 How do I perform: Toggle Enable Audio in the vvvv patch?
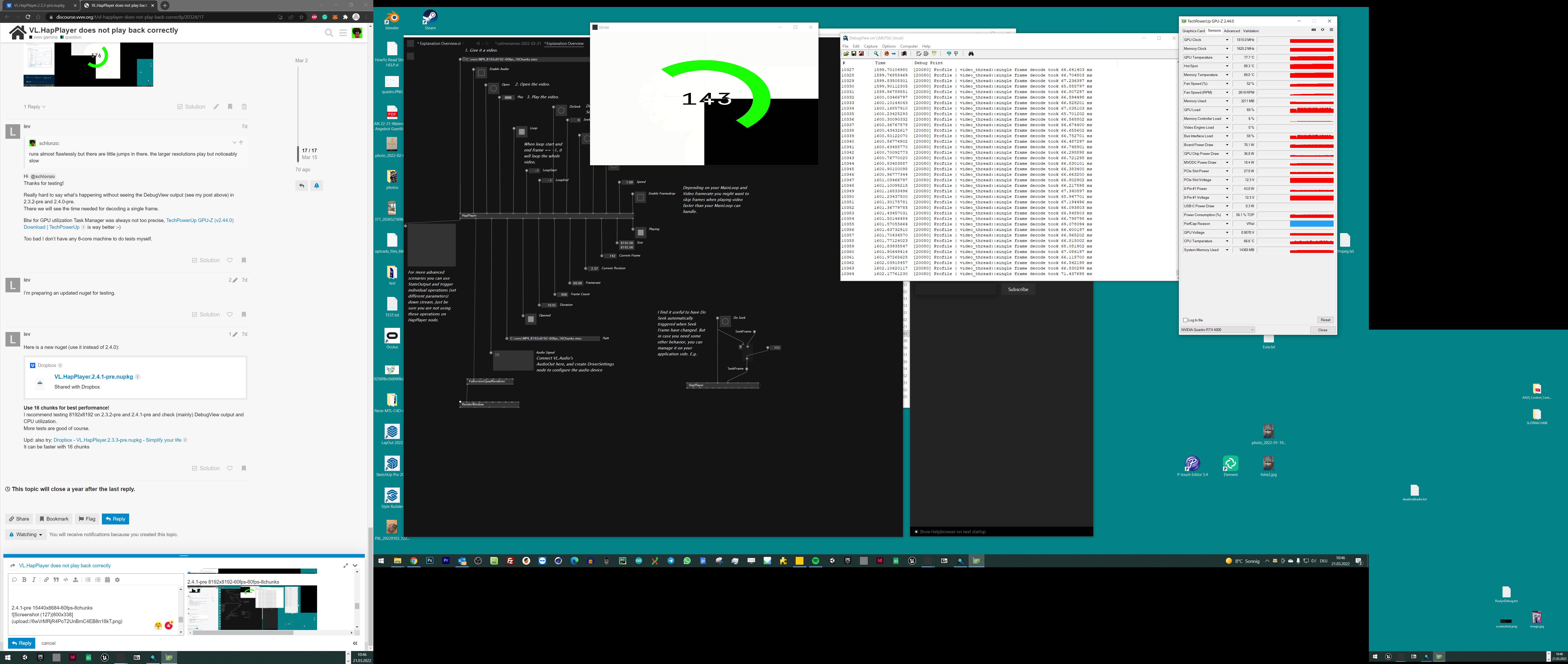(x=481, y=73)
